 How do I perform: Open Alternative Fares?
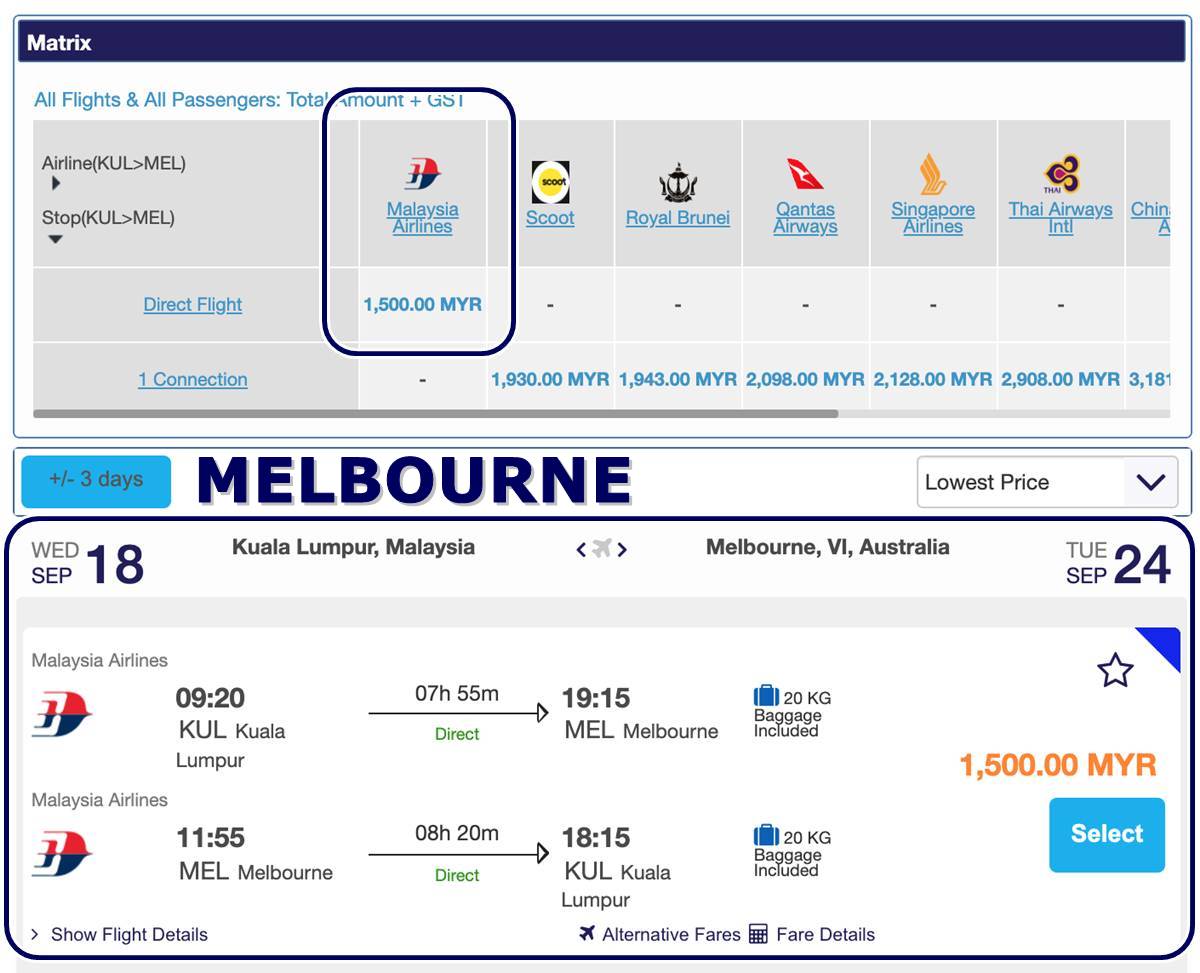(671, 934)
